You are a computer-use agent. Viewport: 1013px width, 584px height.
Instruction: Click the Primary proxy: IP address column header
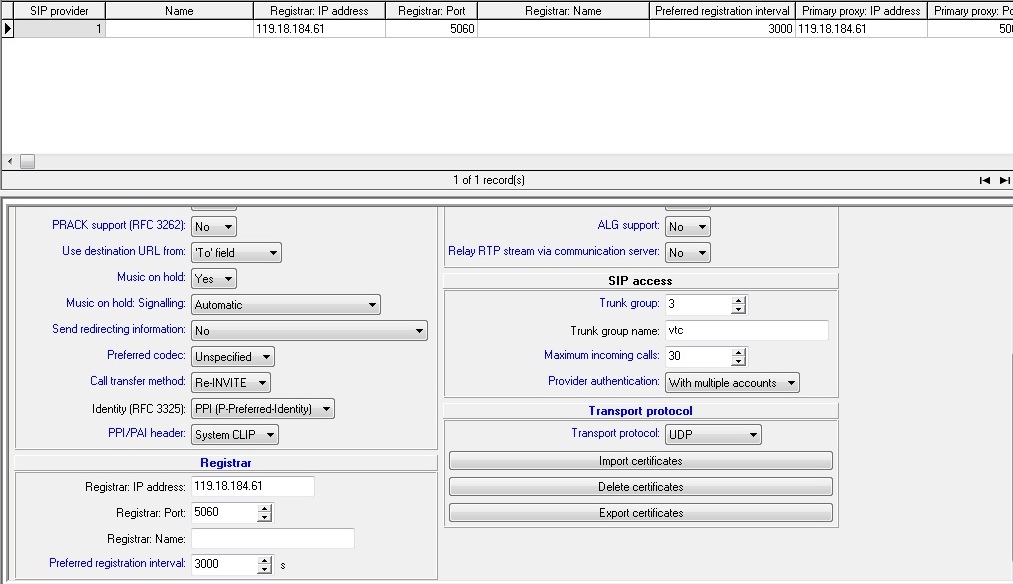[x=861, y=11]
